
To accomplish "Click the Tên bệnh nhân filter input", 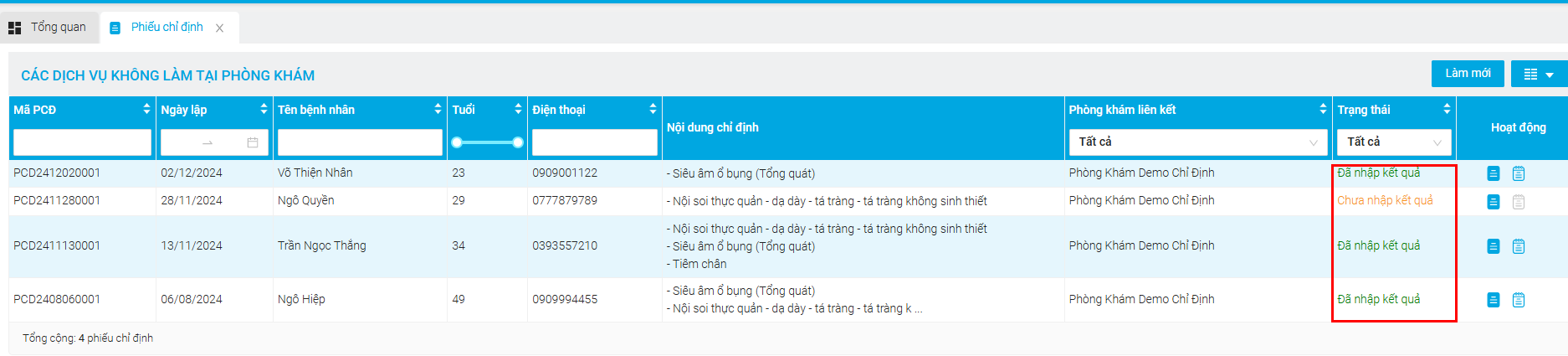I will tap(360, 142).
